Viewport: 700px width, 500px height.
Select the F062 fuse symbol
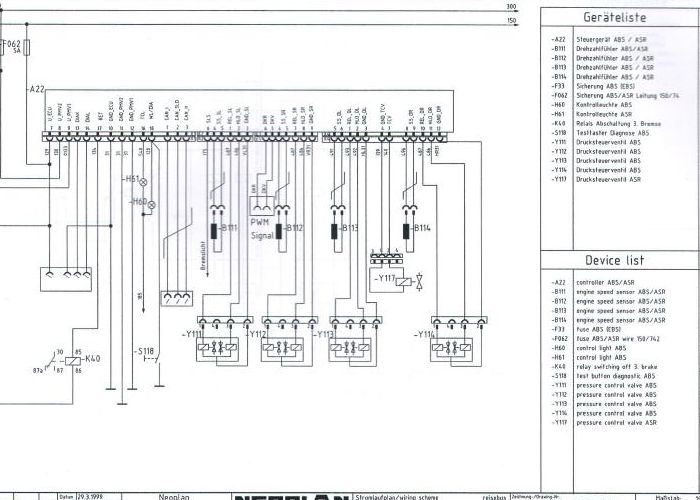pos(27,47)
